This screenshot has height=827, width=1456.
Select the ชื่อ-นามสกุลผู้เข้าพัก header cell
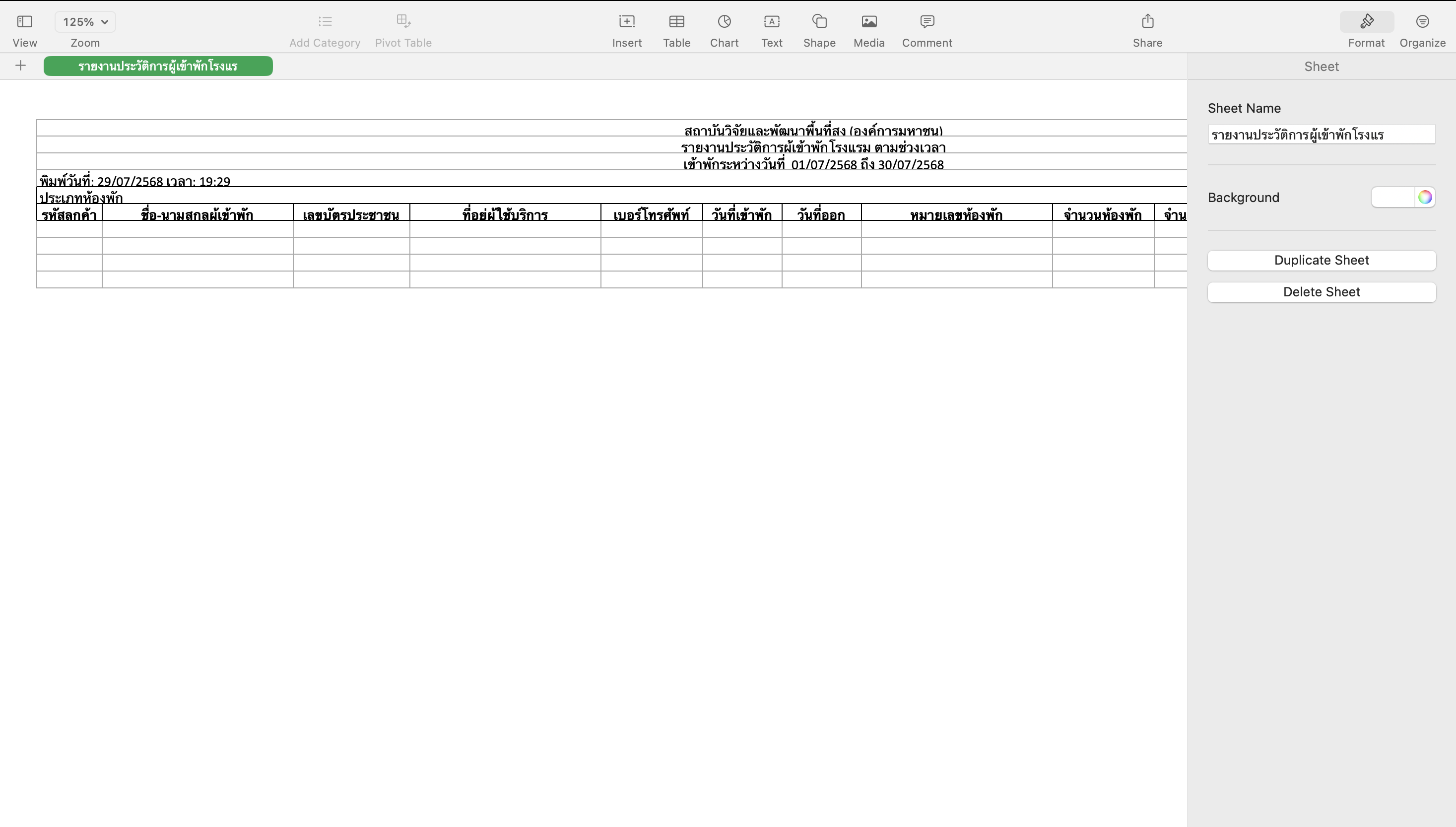click(x=197, y=213)
